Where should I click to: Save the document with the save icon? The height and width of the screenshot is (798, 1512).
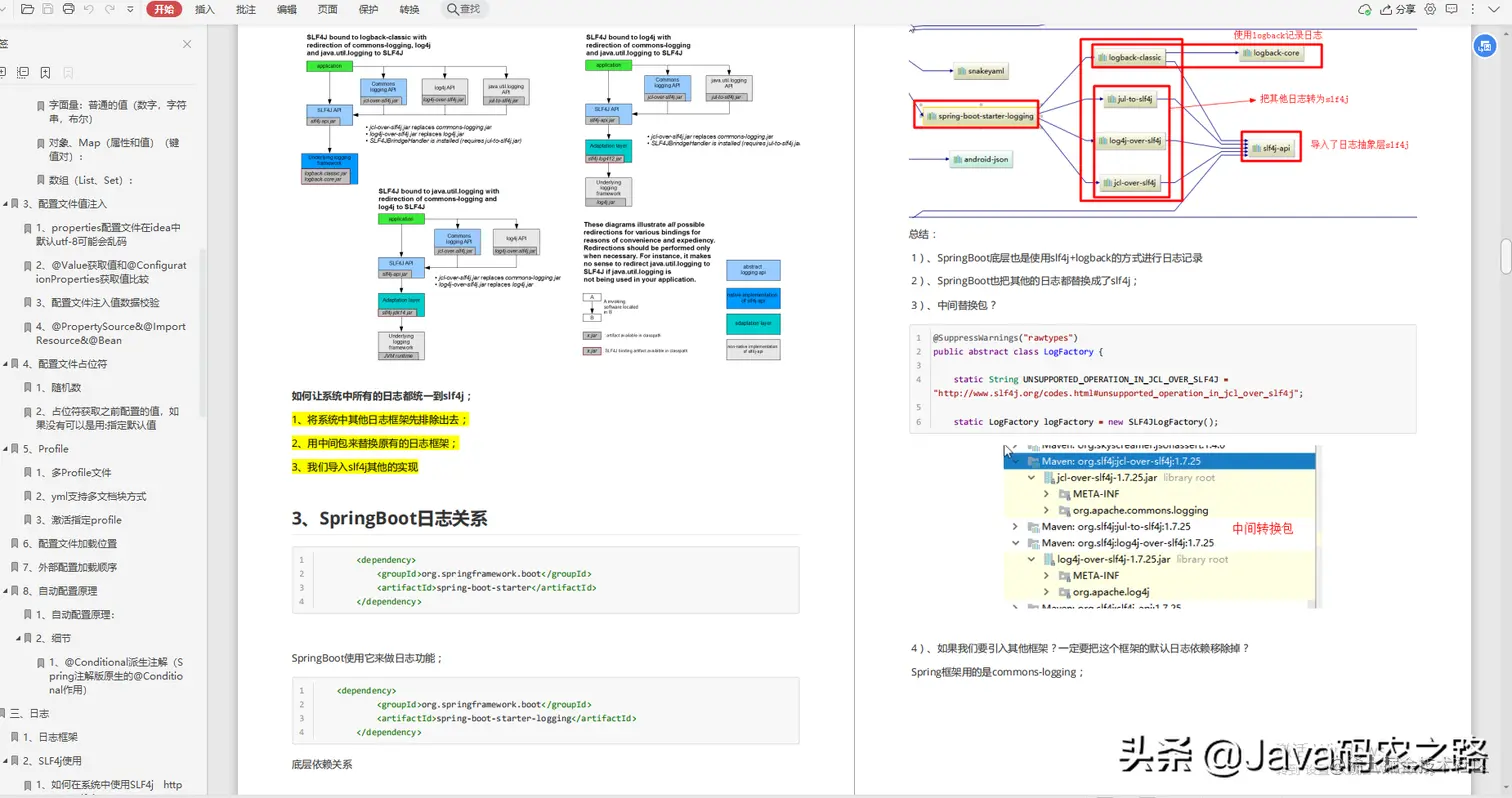point(47,9)
